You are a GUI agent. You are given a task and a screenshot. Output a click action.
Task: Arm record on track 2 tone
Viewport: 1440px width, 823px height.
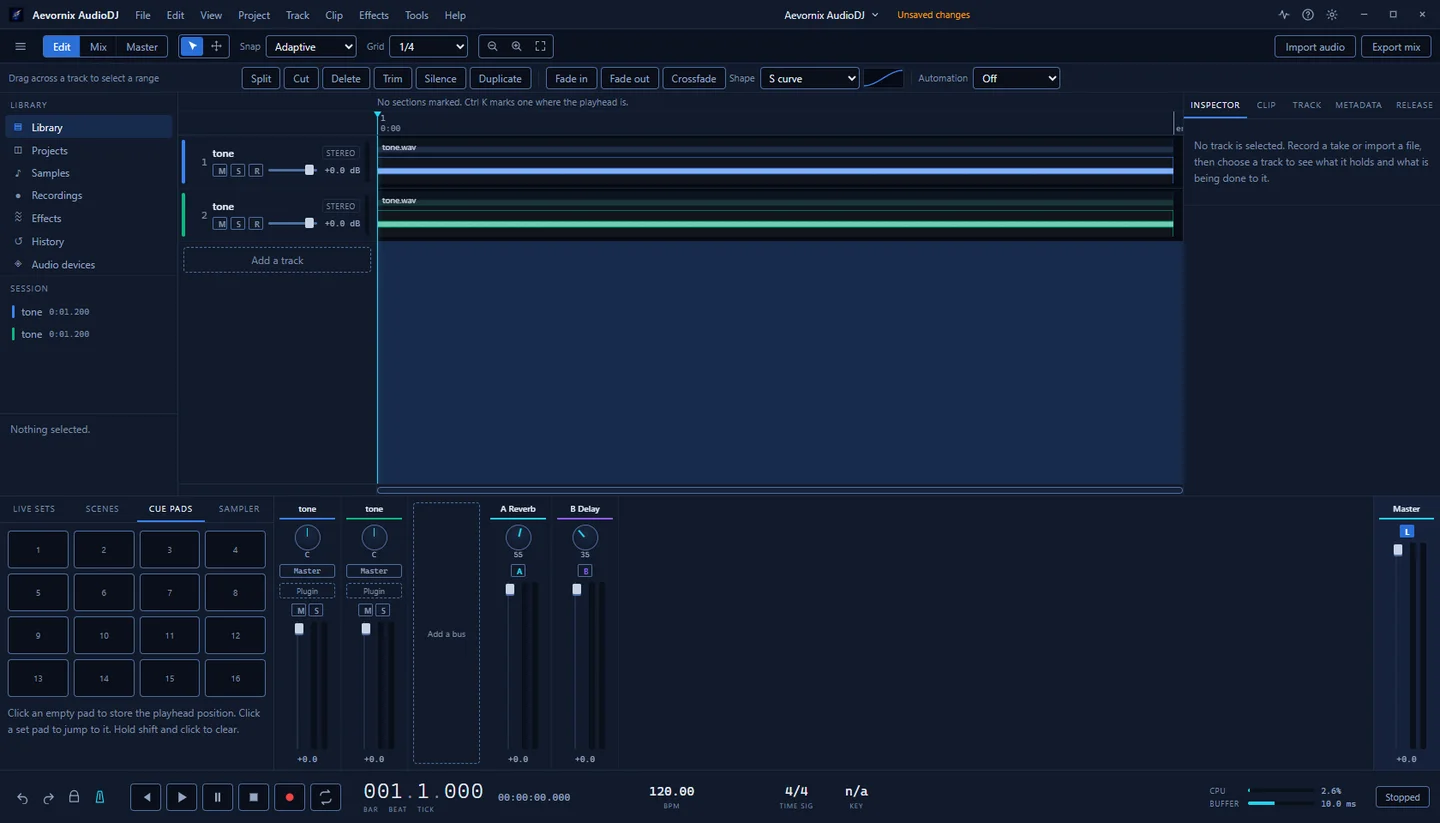pos(256,224)
